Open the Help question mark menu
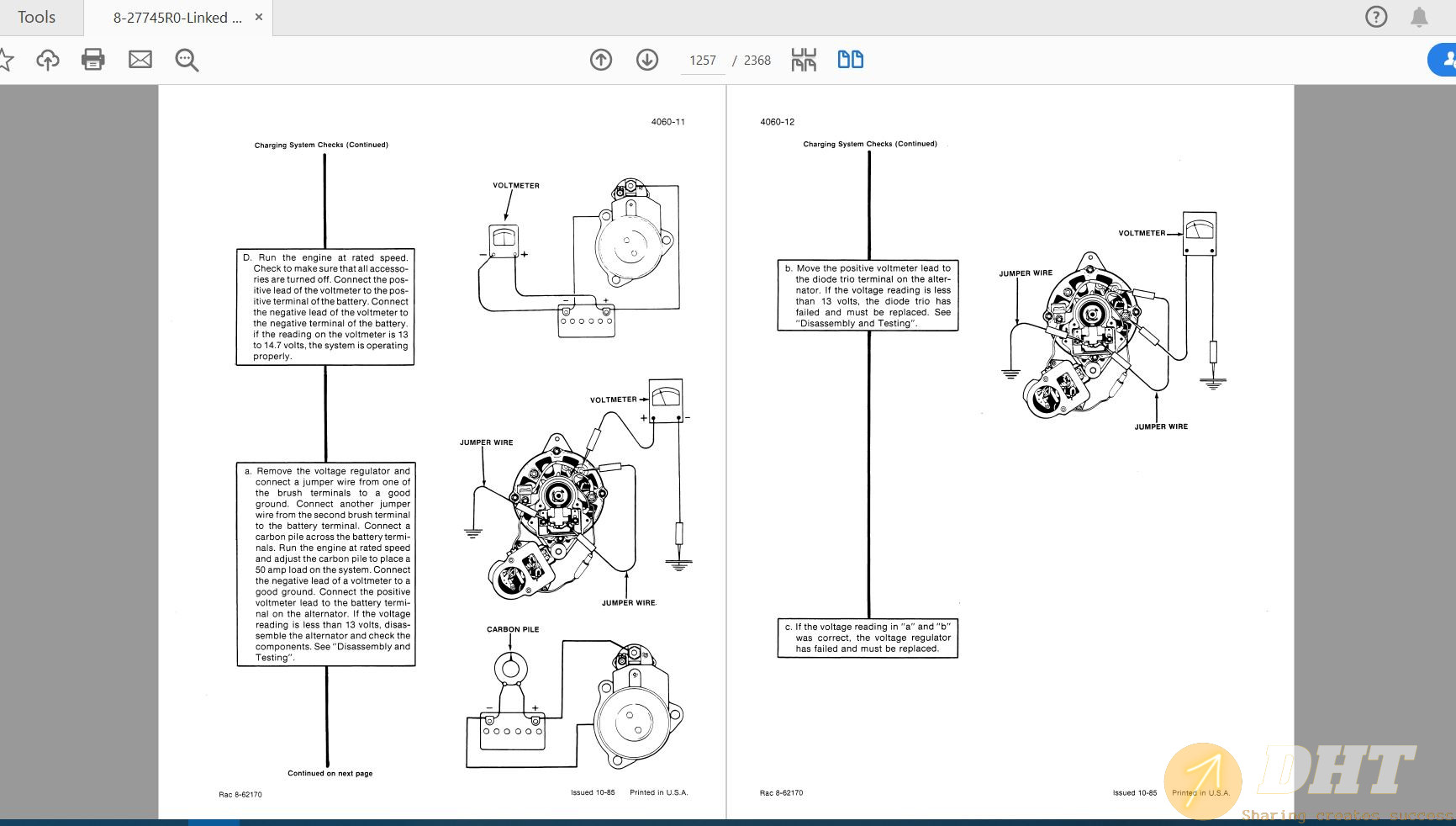This screenshot has height=826, width=1456. click(x=1376, y=17)
